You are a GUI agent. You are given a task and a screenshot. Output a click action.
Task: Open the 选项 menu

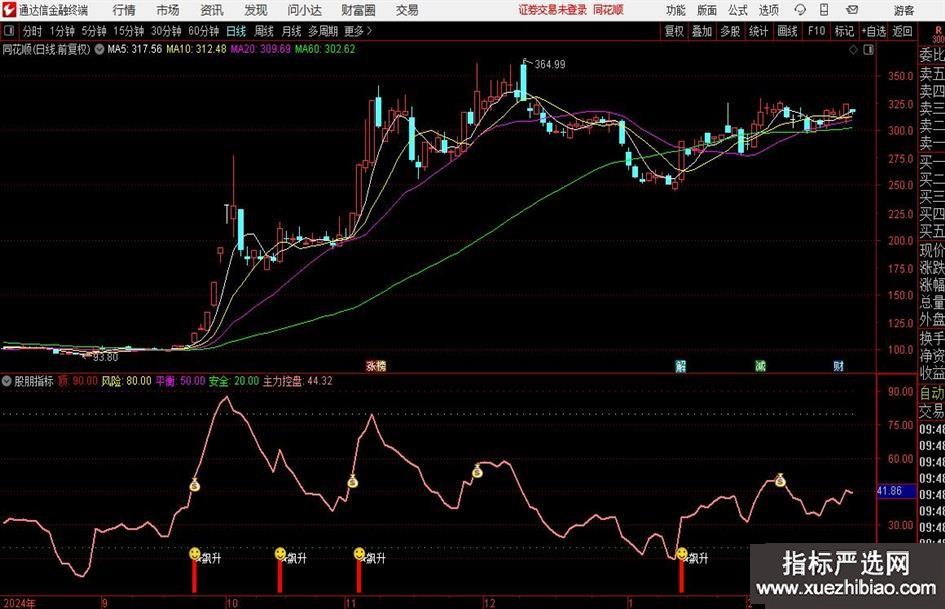click(768, 10)
